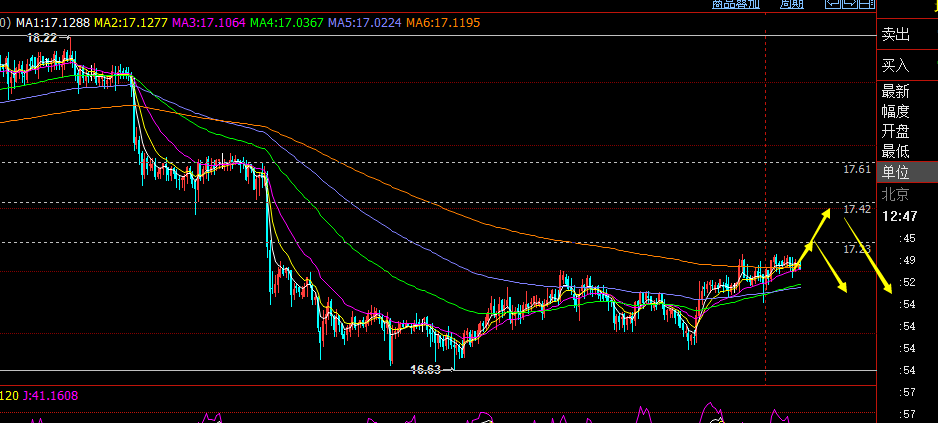Click the 幅度 change range row
The image size is (938, 423).
point(907,111)
